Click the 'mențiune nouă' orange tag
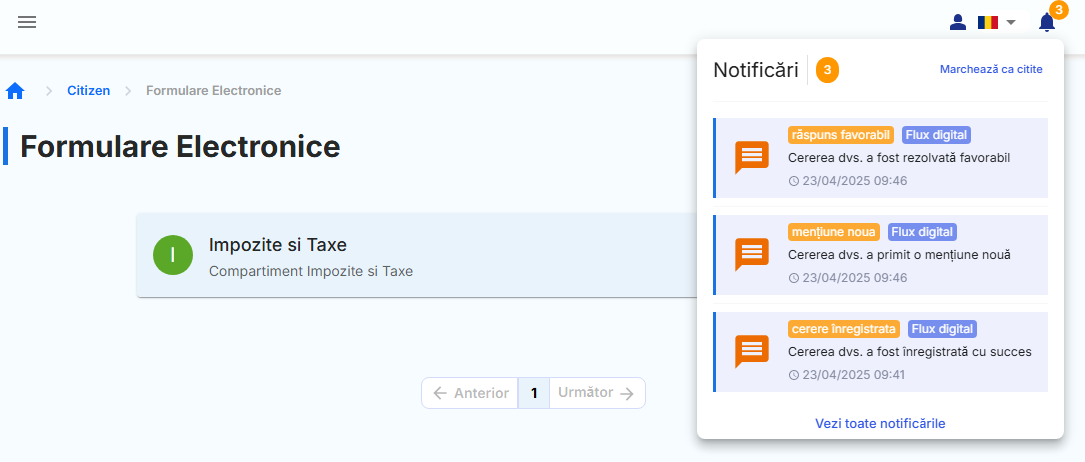The height and width of the screenshot is (462, 1085). [833, 232]
